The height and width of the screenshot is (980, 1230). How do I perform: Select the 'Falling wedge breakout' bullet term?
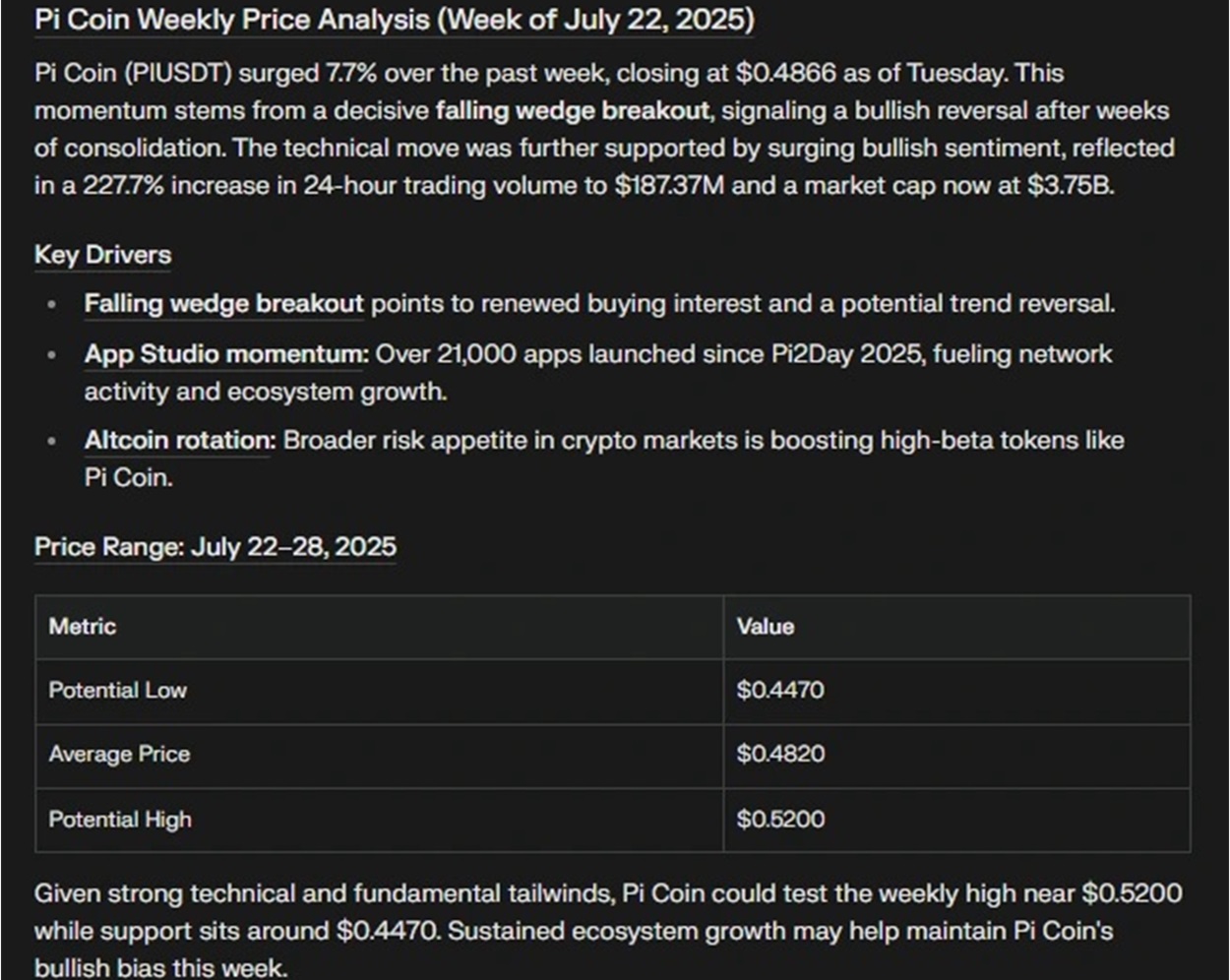tap(223, 304)
